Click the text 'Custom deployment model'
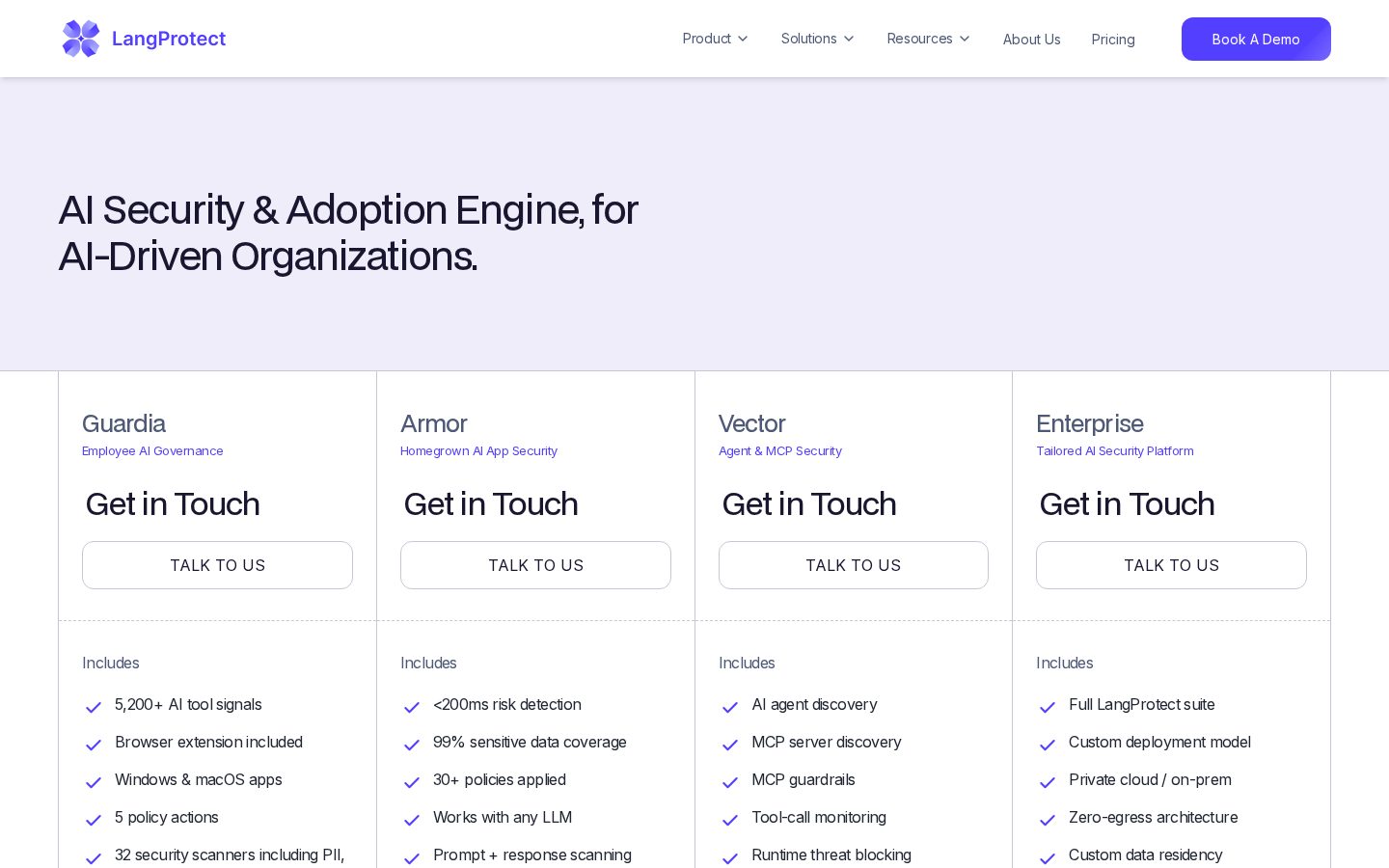This screenshot has height=868, width=1389. pyautogui.click(x=1159, y=743)
